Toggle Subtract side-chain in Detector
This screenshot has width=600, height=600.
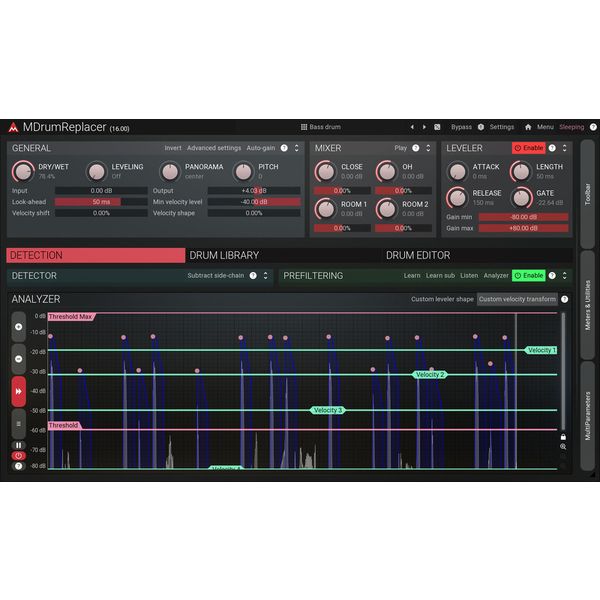pos(215,276)
